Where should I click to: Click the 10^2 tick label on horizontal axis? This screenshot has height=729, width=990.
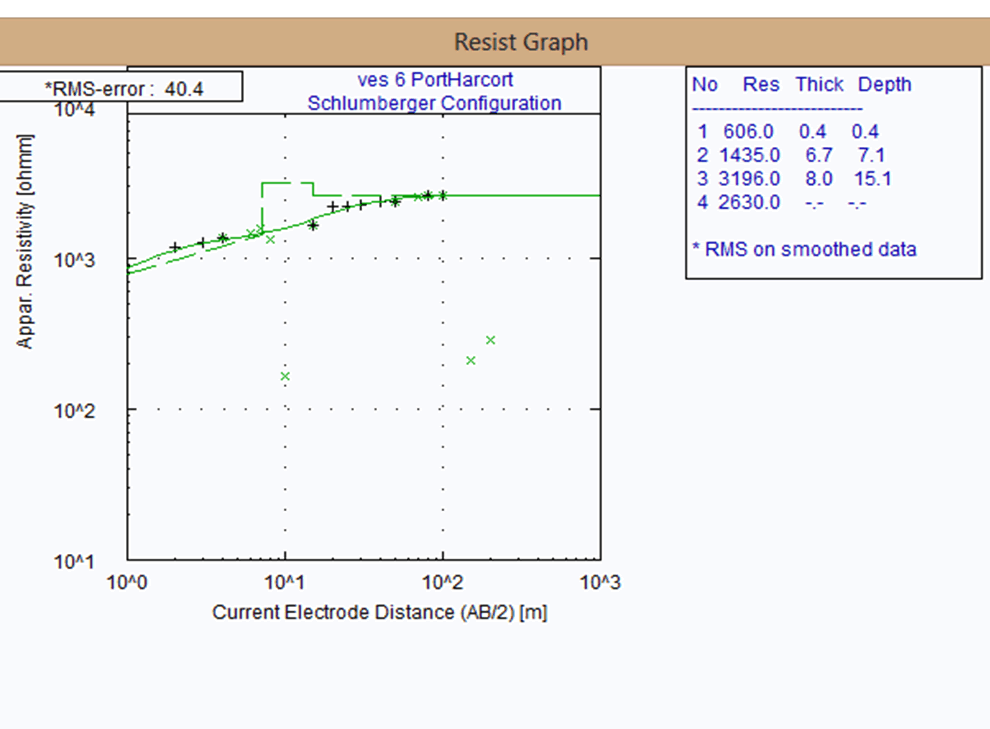coord(442,583)
